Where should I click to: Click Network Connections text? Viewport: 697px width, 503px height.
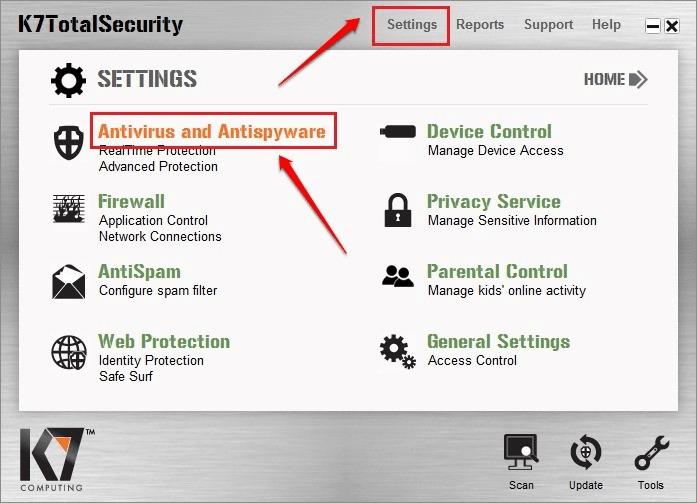point(160,236)
